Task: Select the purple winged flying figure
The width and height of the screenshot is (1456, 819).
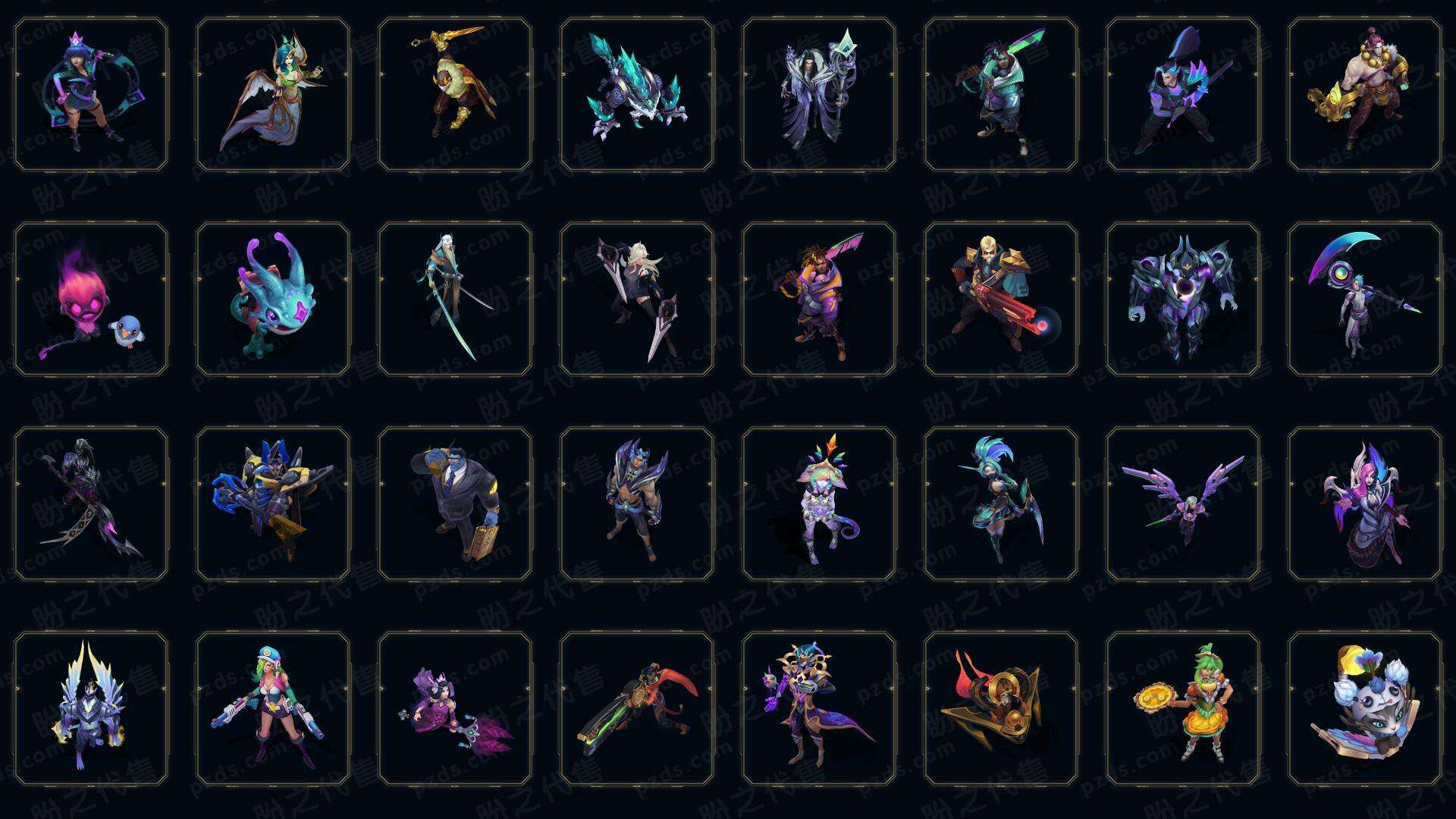Action: (1183, 504)
